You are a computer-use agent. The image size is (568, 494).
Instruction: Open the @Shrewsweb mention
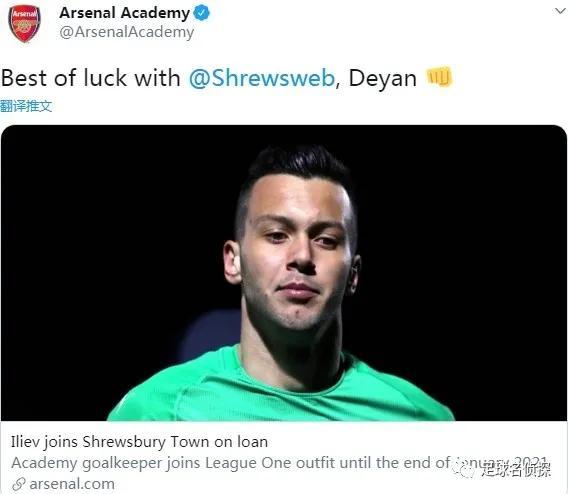point(262,78)
